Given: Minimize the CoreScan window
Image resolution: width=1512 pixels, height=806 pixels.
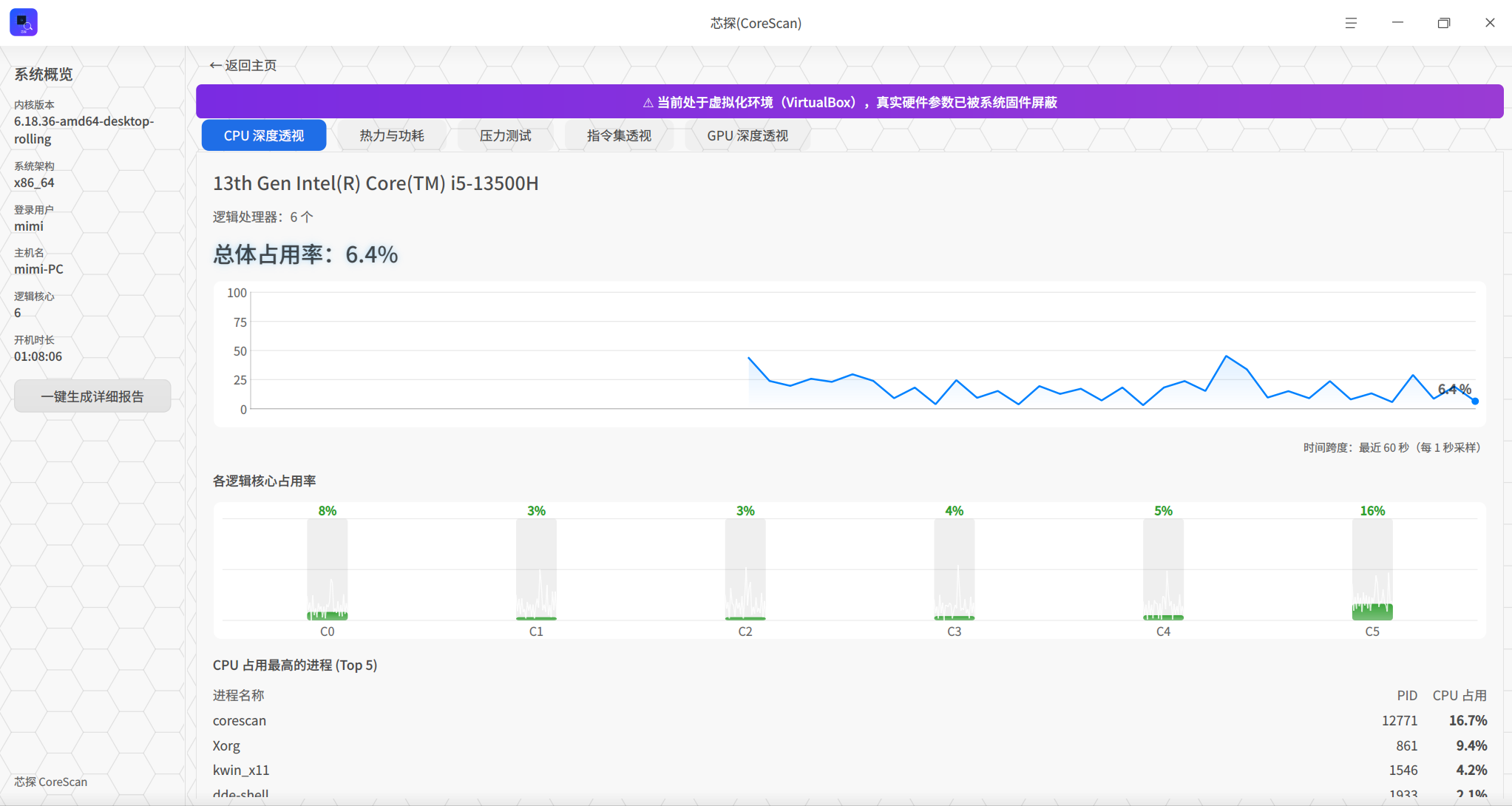Looking at the screenshot, I should click(x=1397, y=23).
